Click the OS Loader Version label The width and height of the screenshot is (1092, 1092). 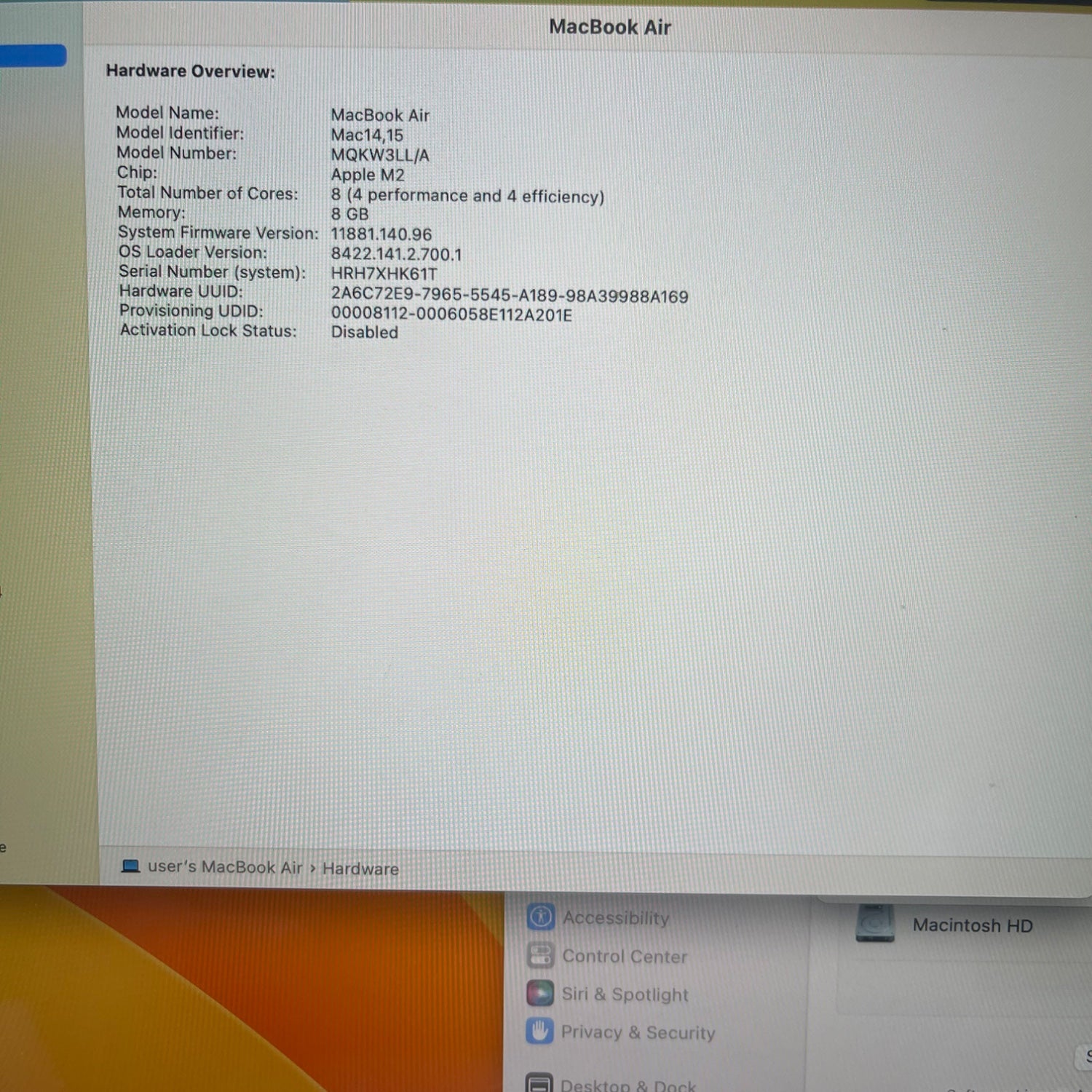(193, 252)
